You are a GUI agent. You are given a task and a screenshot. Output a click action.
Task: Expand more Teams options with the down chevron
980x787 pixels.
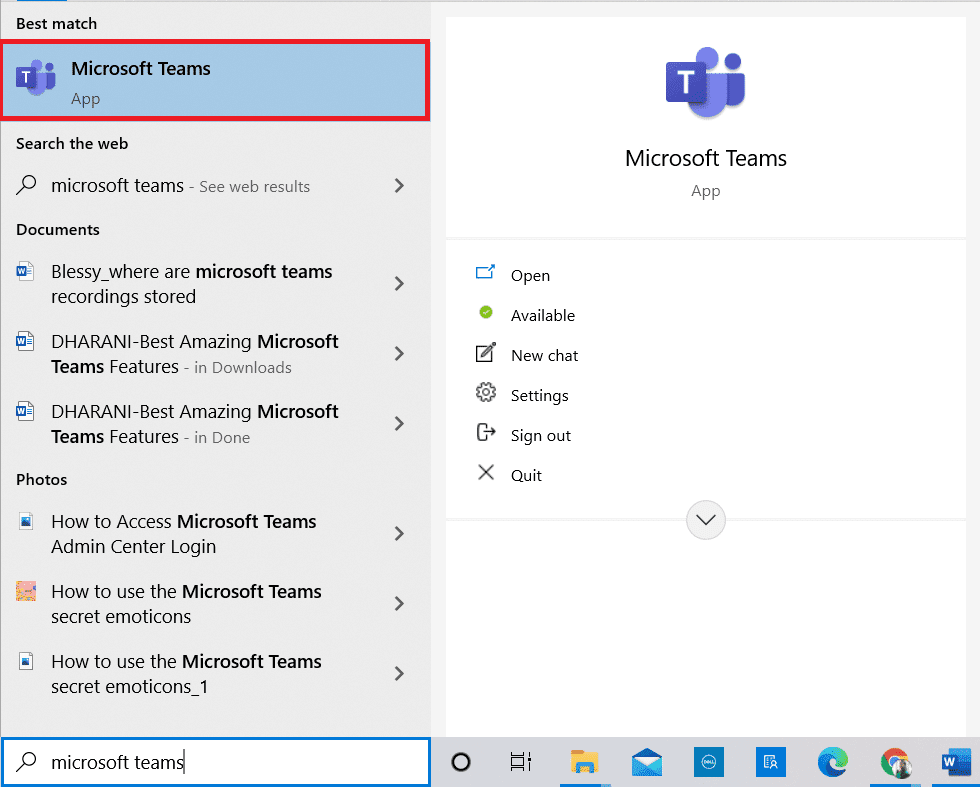(x=705, y=520)
